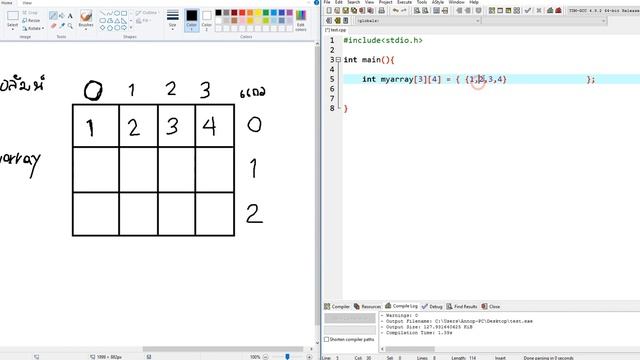640x360 pixels.
Task: Open the TDM-GCC compiler set dropdown
Action: (x=604, y=10)
